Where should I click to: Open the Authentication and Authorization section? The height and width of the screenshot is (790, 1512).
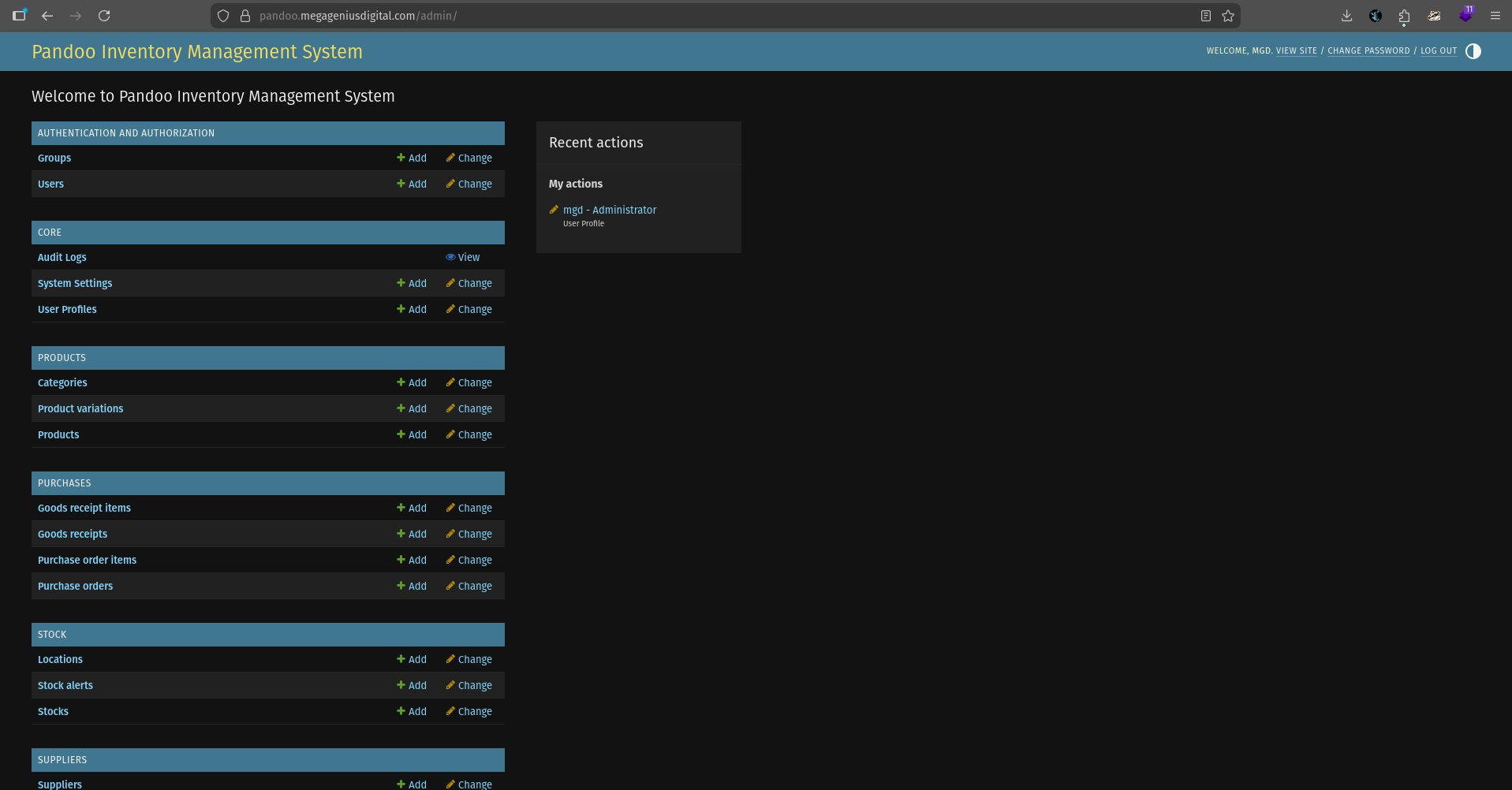(x=126, y=133)
